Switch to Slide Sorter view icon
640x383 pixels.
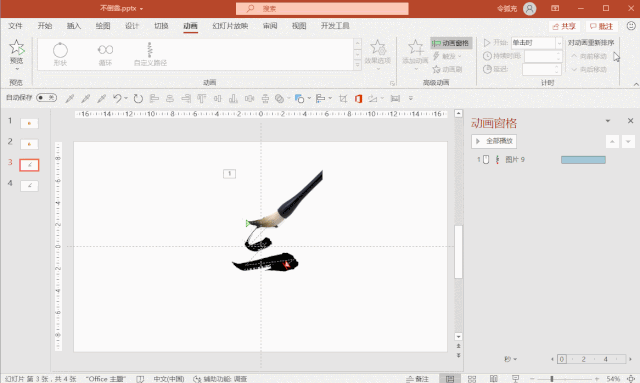coord(472,379)
